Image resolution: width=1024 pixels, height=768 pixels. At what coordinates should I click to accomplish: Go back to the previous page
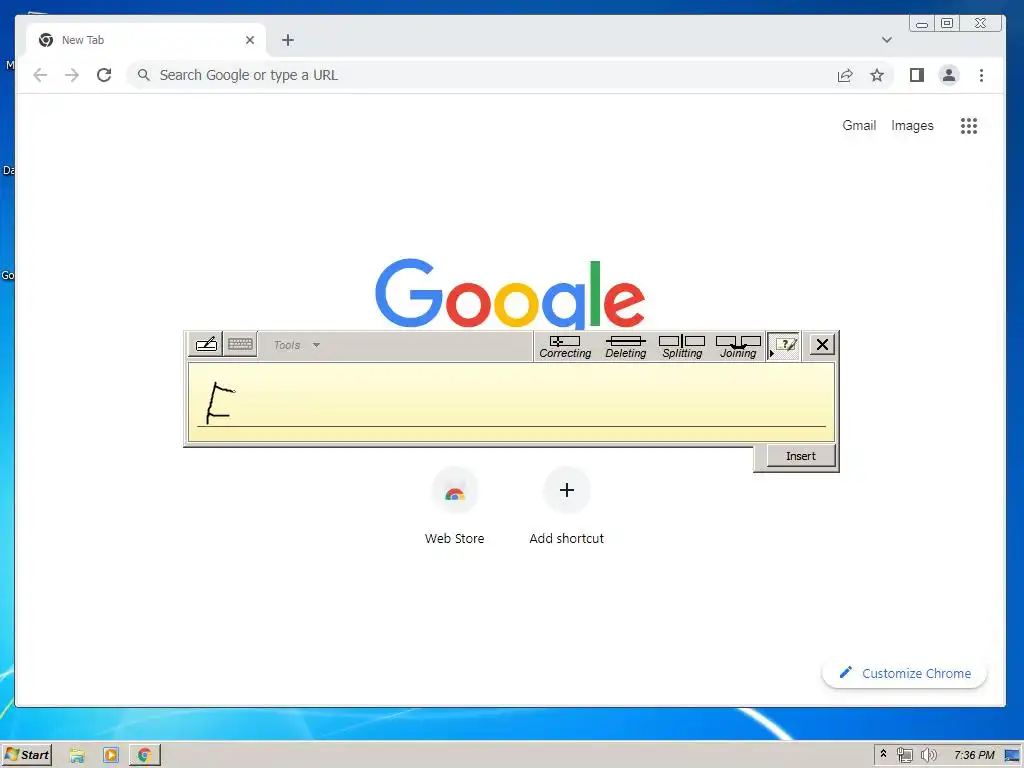point(40,75)
